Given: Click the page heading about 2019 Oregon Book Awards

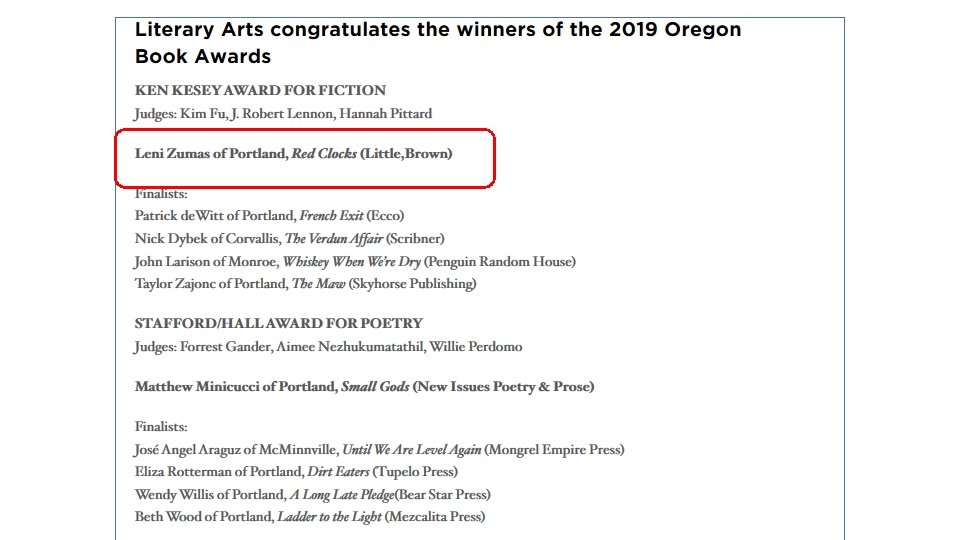Looking at the screenshot, I should 438,42.
